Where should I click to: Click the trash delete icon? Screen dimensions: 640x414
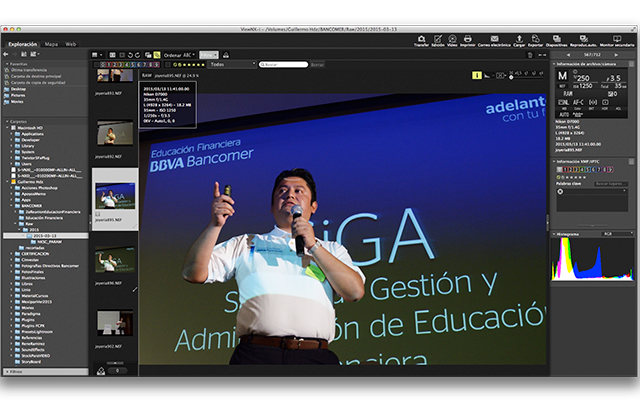pyautogui.click(x=530, y=55)
